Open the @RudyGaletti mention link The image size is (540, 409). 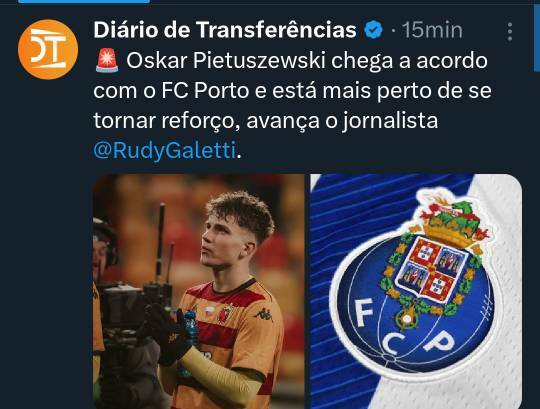coord(165,150)
